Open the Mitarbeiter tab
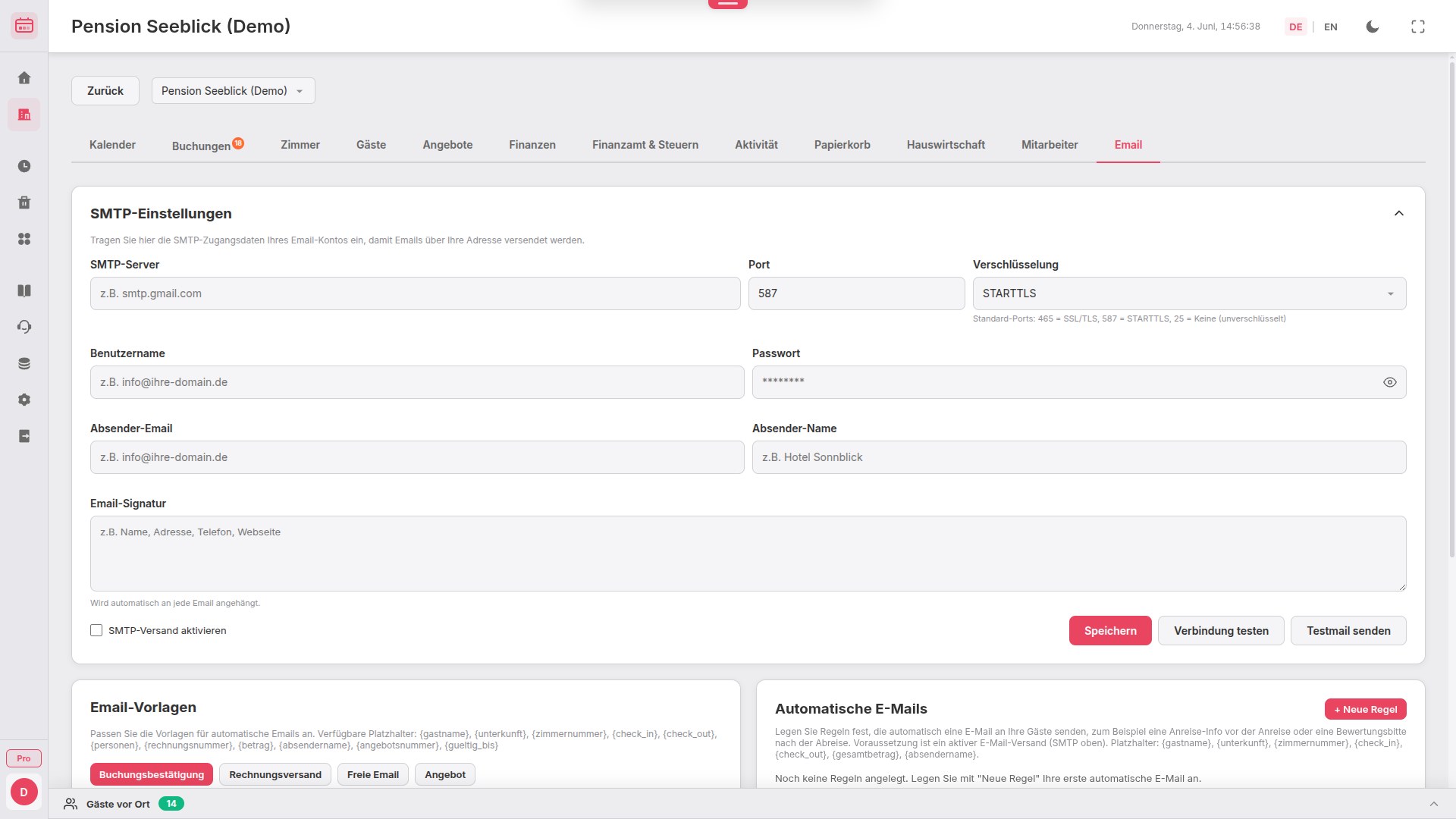Screen dimensions: 1456x819 tap(1050, 145)
